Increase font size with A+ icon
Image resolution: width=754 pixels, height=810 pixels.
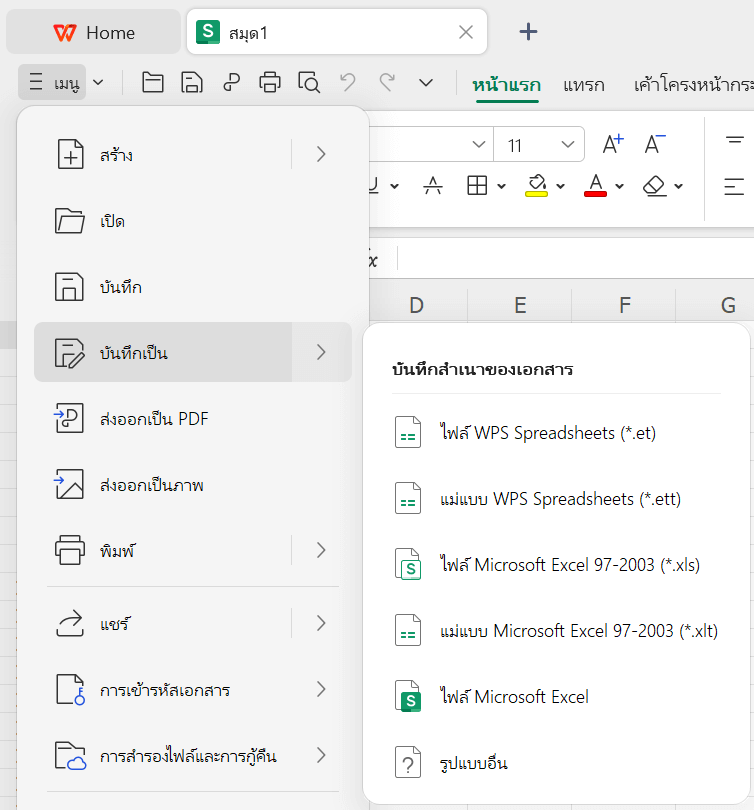point(613,144)
